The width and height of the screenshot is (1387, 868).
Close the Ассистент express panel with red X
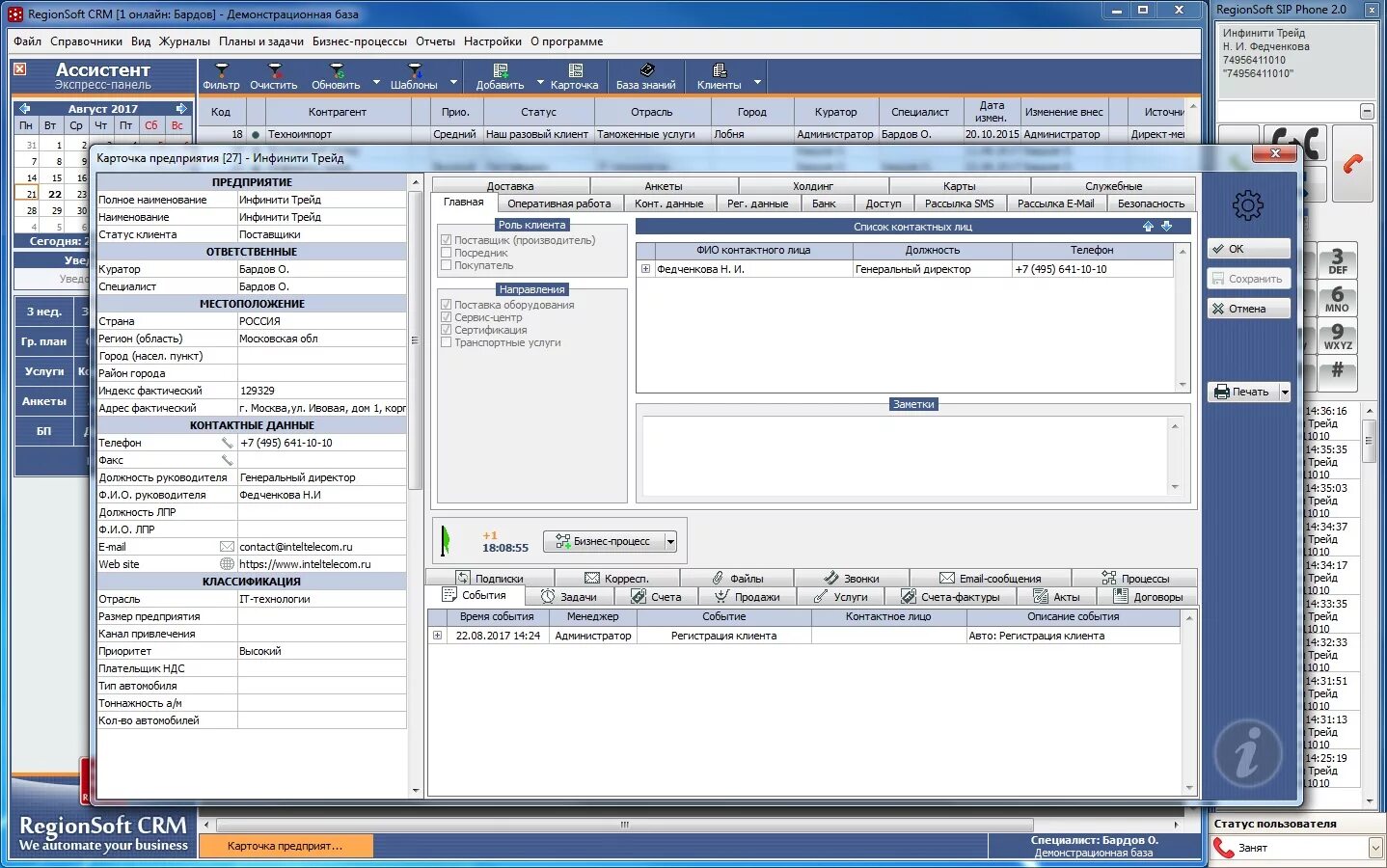coord(19,69)
